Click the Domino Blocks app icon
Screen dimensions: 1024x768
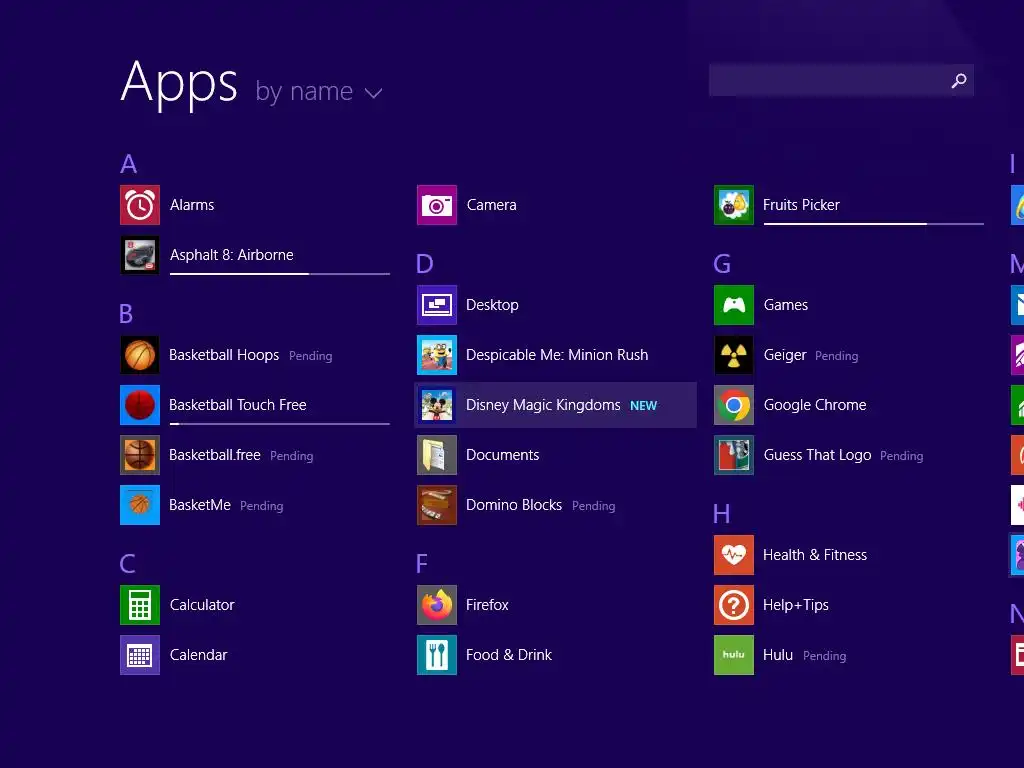437,505
